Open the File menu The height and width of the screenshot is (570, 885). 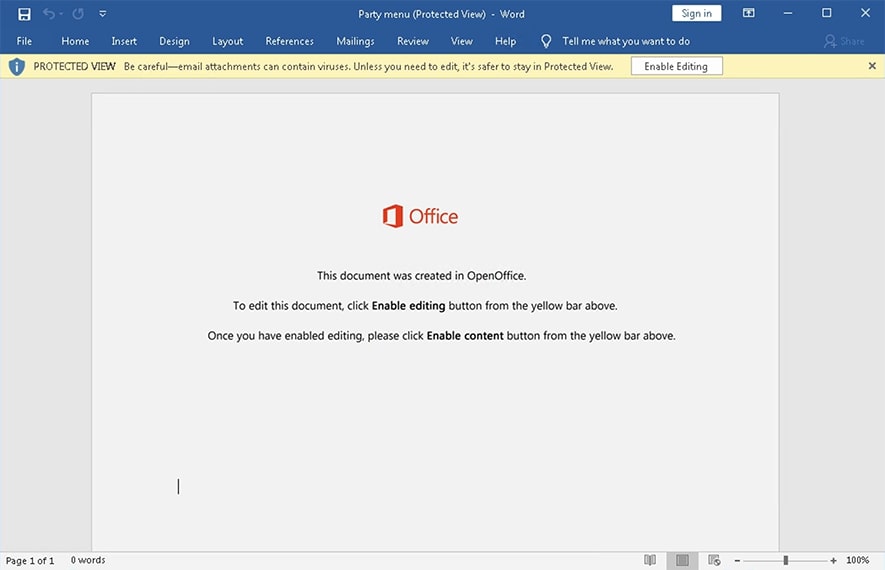(24, 41)
